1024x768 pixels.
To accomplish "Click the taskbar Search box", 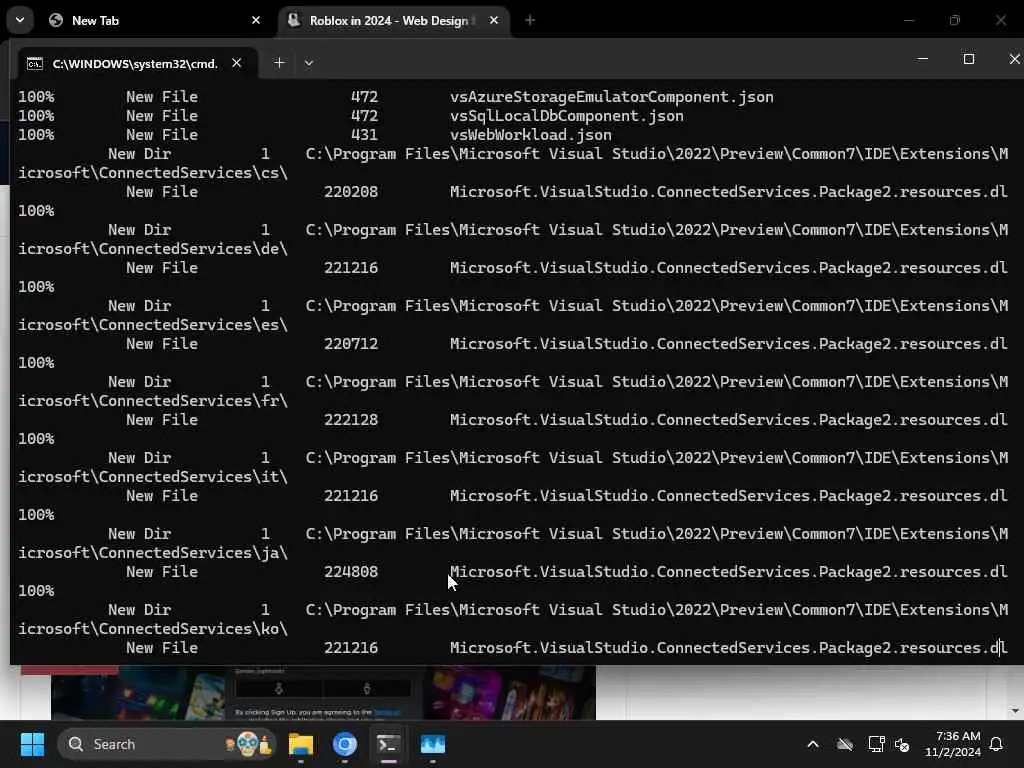I will point(167,744).
